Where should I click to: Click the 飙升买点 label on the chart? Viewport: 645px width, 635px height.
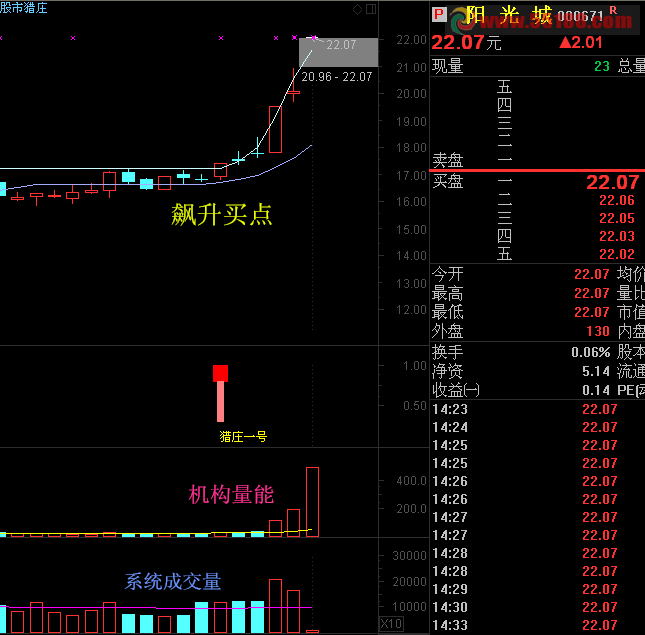pyautogui.click(x=221, y=213)
